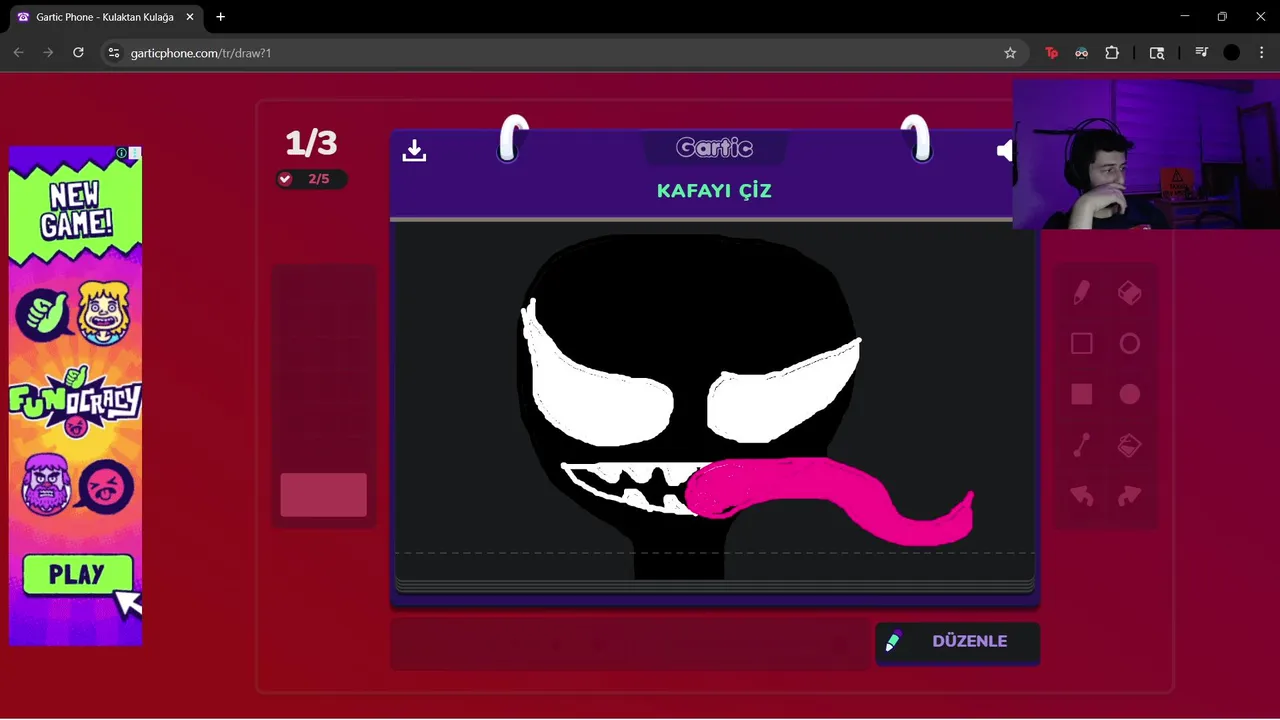Reload the Gartic Phone page
1280x720 pixels.
[x=78, y=52]
